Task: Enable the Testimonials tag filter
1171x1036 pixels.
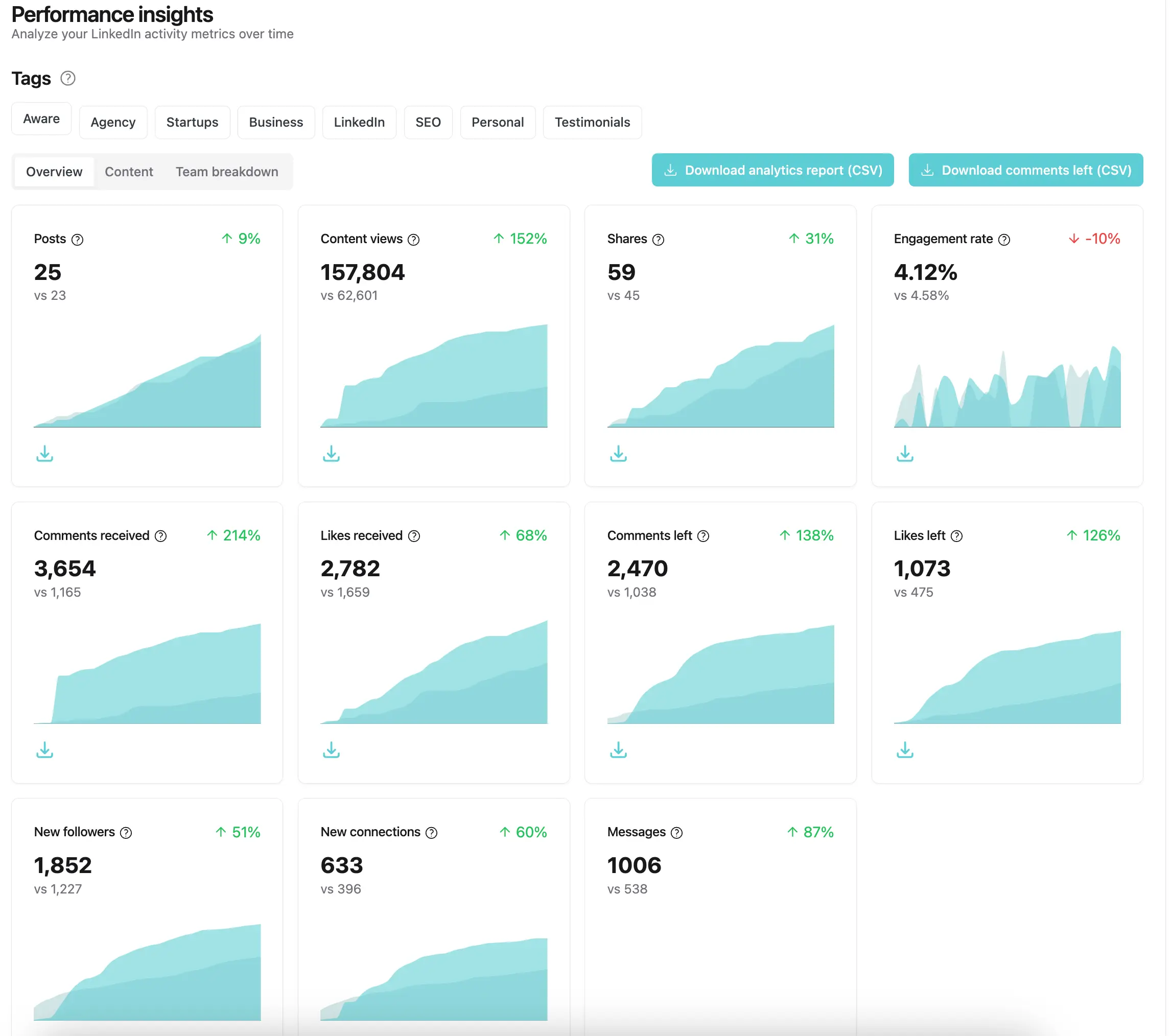Action: 592,122
